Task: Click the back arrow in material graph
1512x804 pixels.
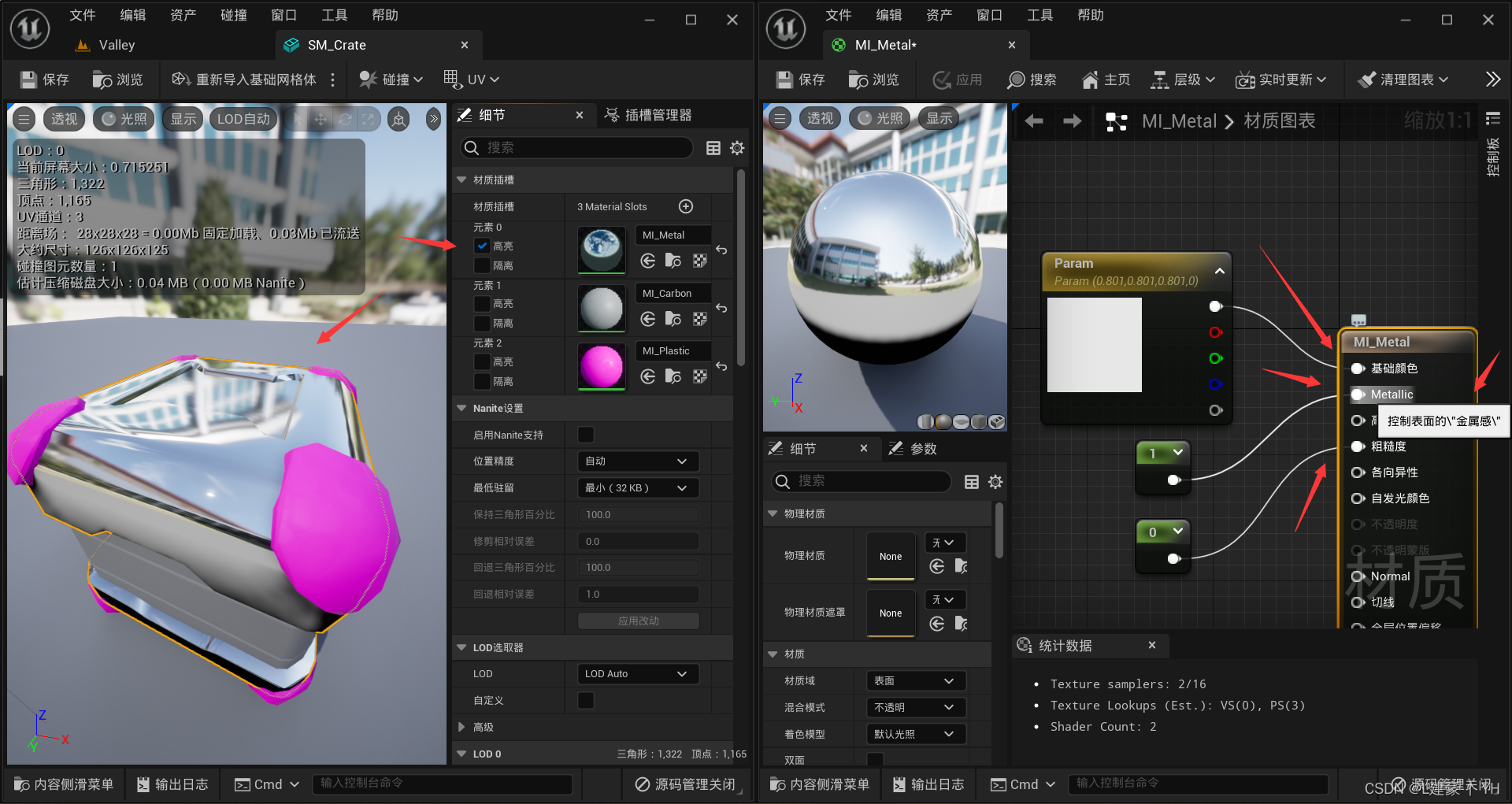Action: point(1034,120)
